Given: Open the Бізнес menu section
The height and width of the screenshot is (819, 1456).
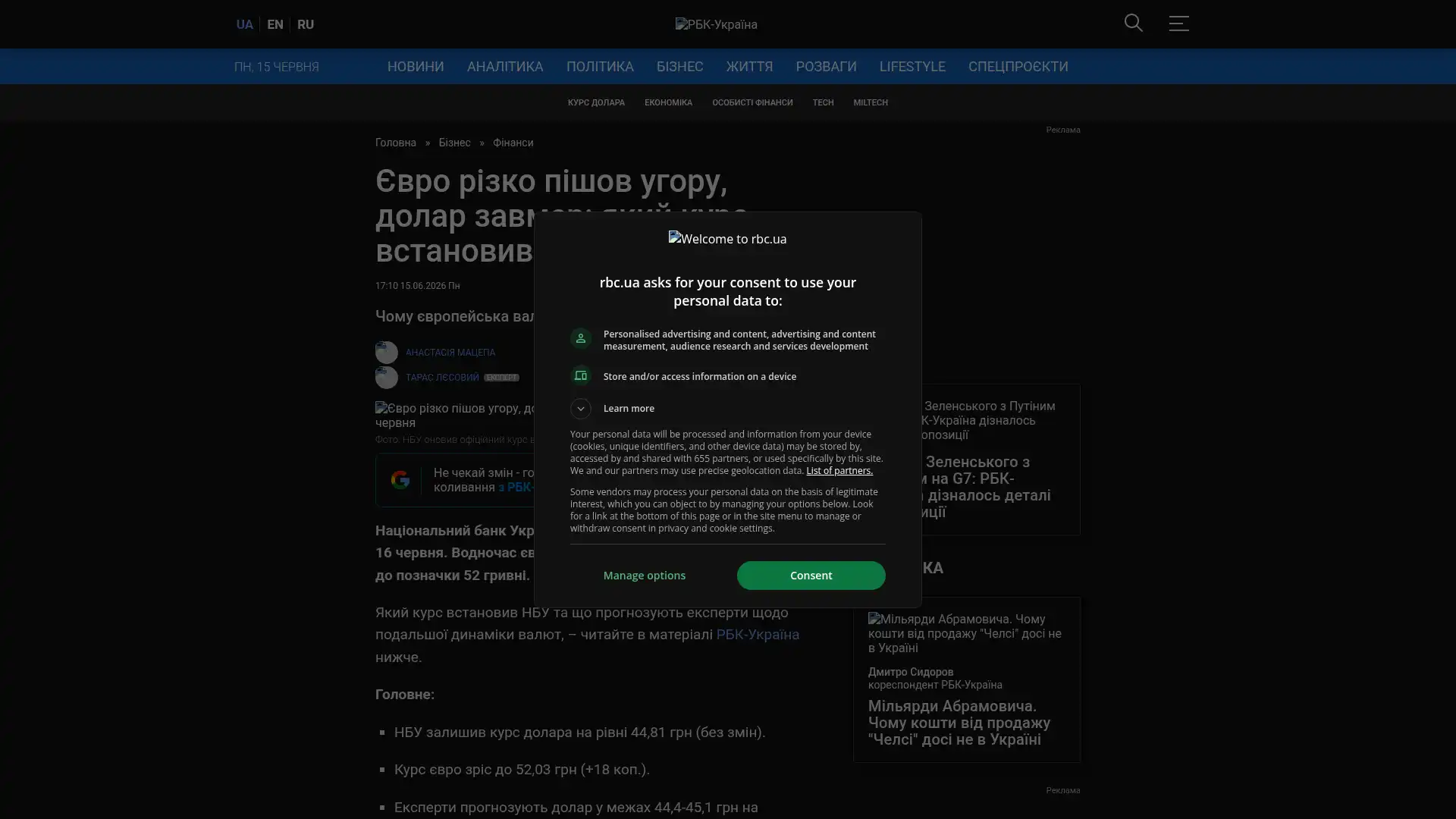Looking at the screenshot, I should [x=679, y=67].
